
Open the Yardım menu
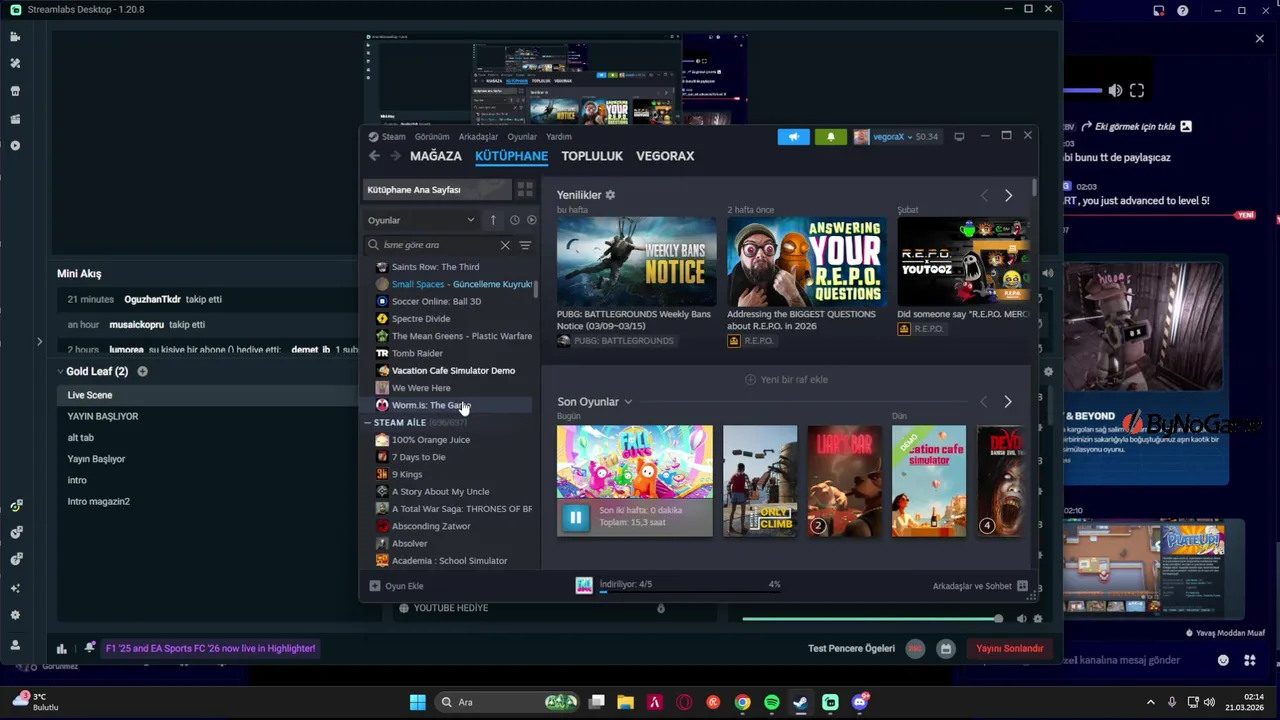[x=559, y=137]
